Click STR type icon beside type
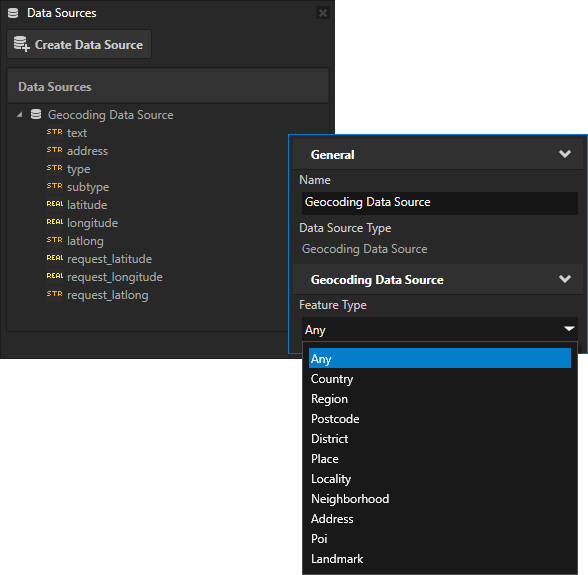This screenshot has width=588, height=575. point(54,168)
